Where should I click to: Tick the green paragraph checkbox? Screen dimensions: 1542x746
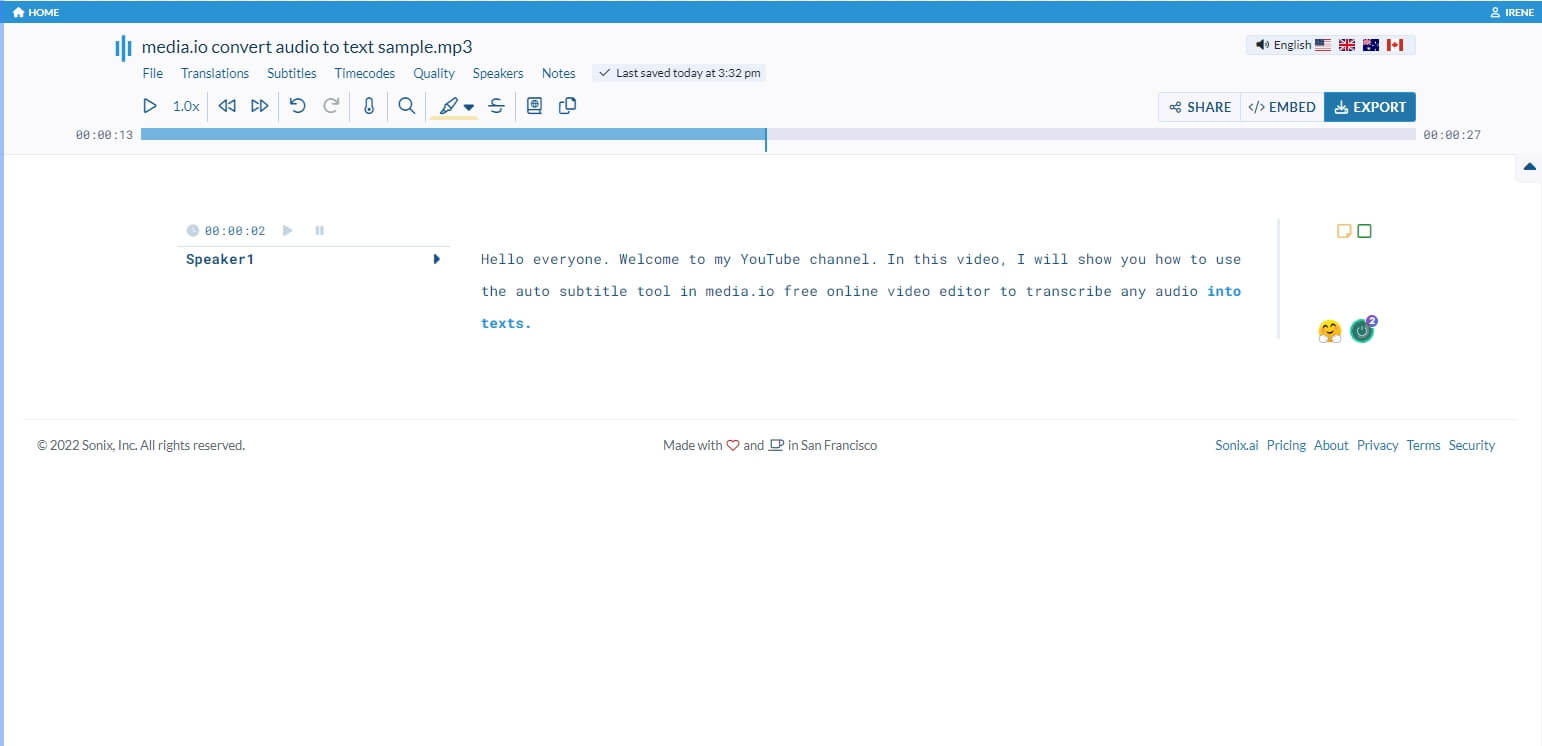[1365, 231]
